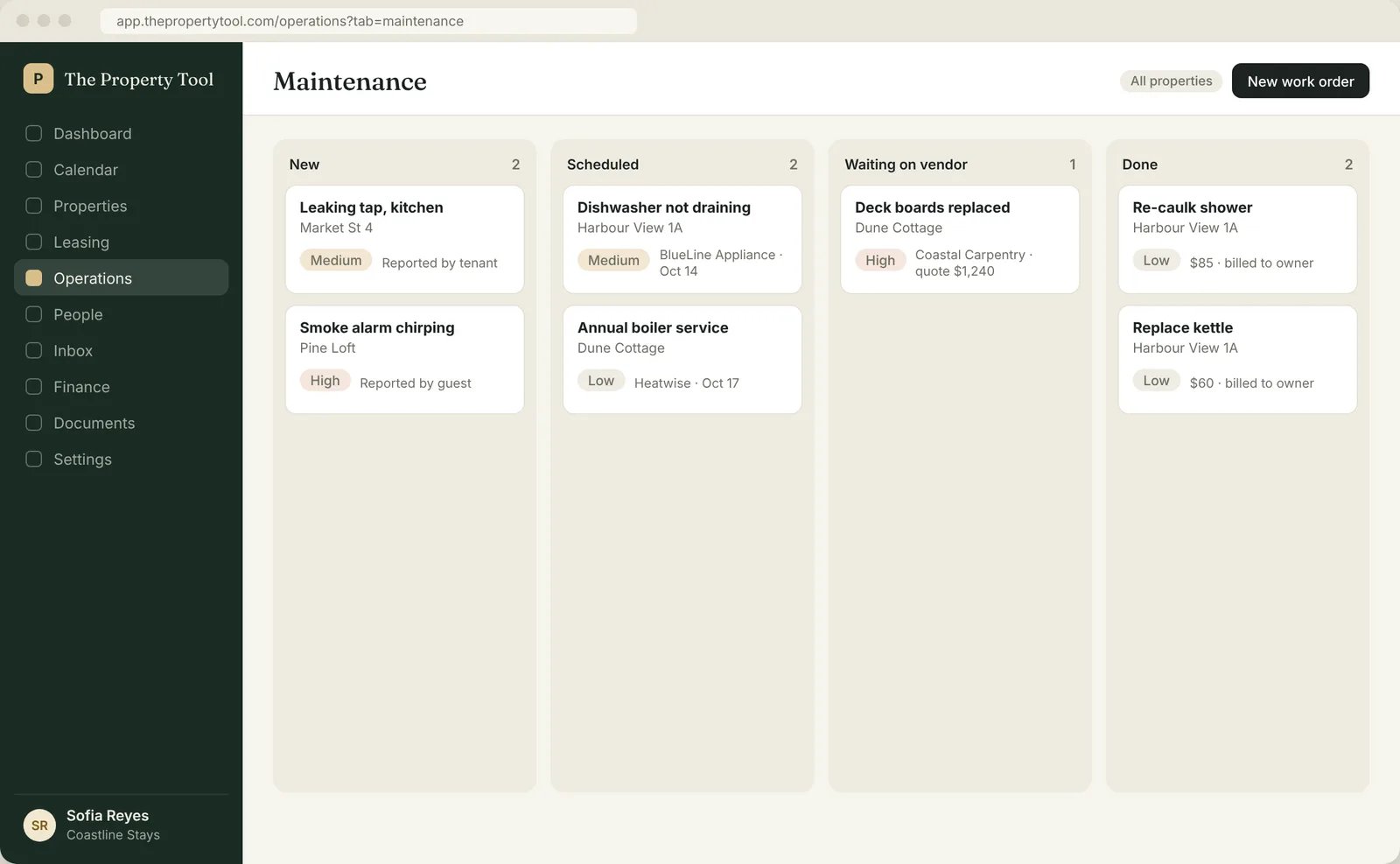Click the Documents sidebar icon
This screenshot has width=1400, height=864.
(34, 423)
